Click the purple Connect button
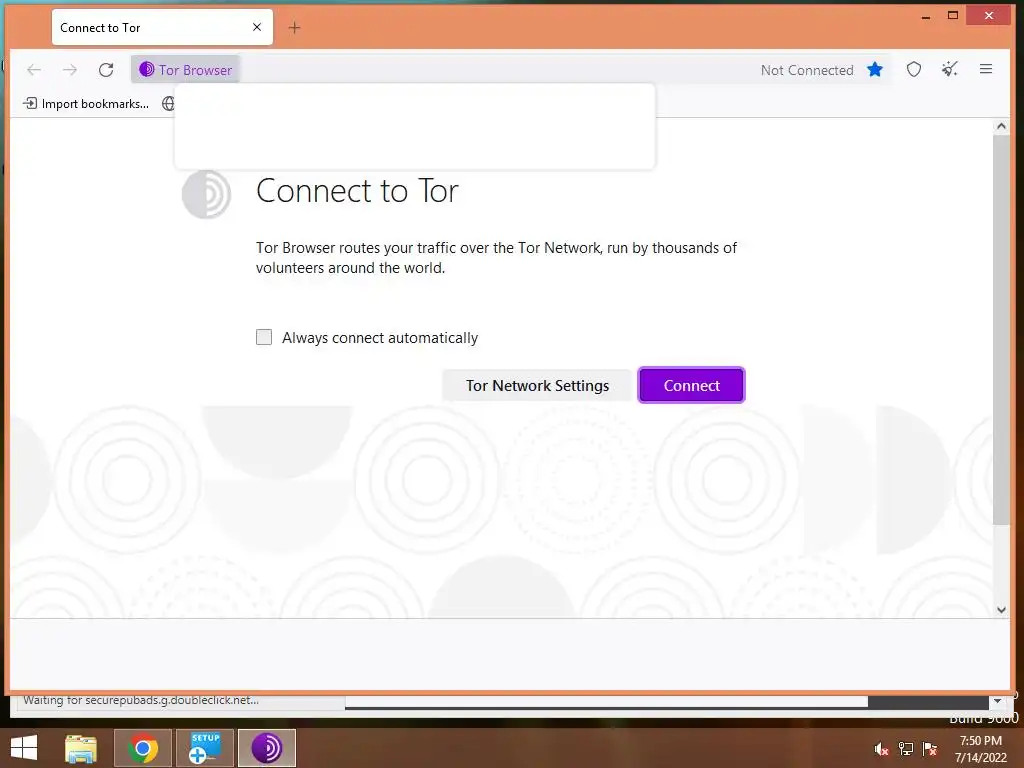This screenshot has width=1024, height=768. click(691, 385)
